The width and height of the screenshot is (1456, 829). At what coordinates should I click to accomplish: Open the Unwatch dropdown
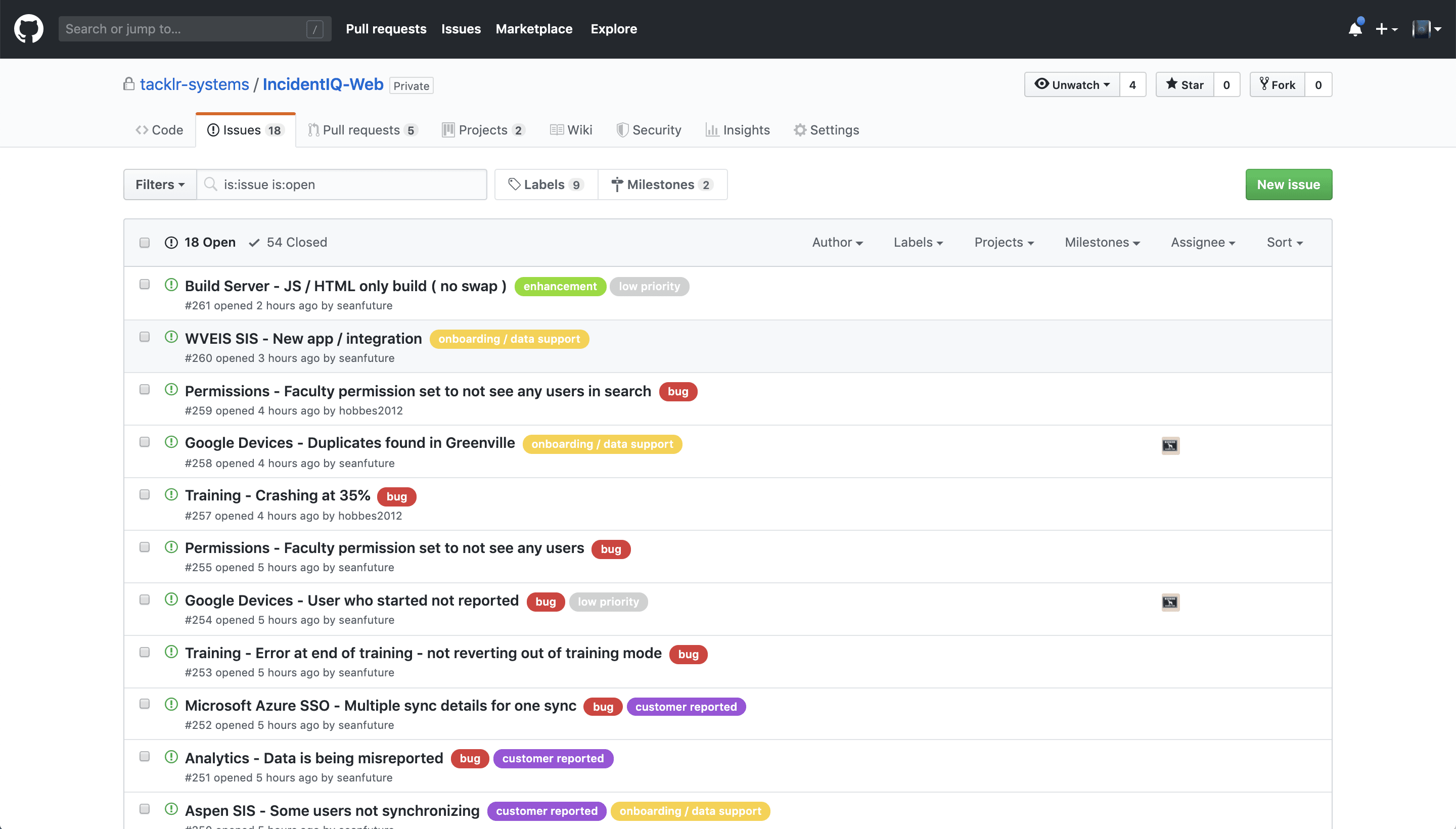coord(1072,84)
